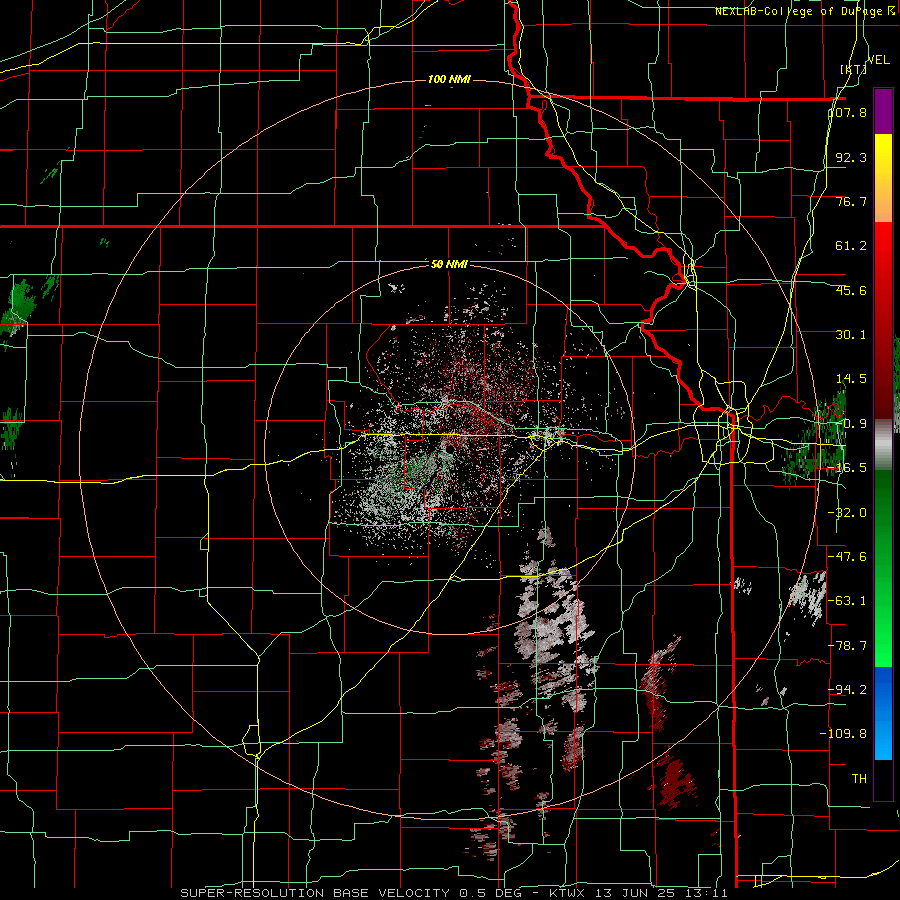Click the TH label in the legend
Viewport: 900px width, 900px height.
tap(859, 778)
